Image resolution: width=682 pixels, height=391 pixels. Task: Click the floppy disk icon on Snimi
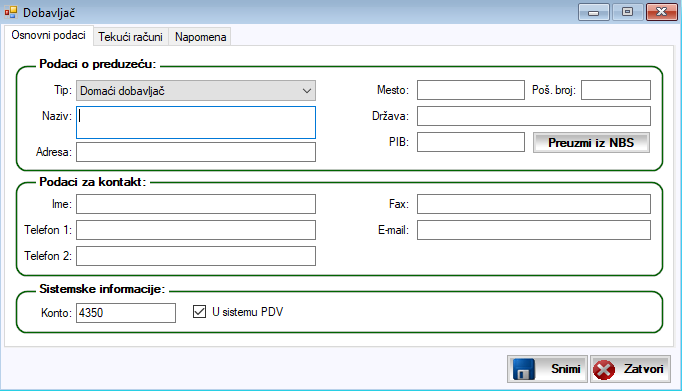click(x=524, y=369)
